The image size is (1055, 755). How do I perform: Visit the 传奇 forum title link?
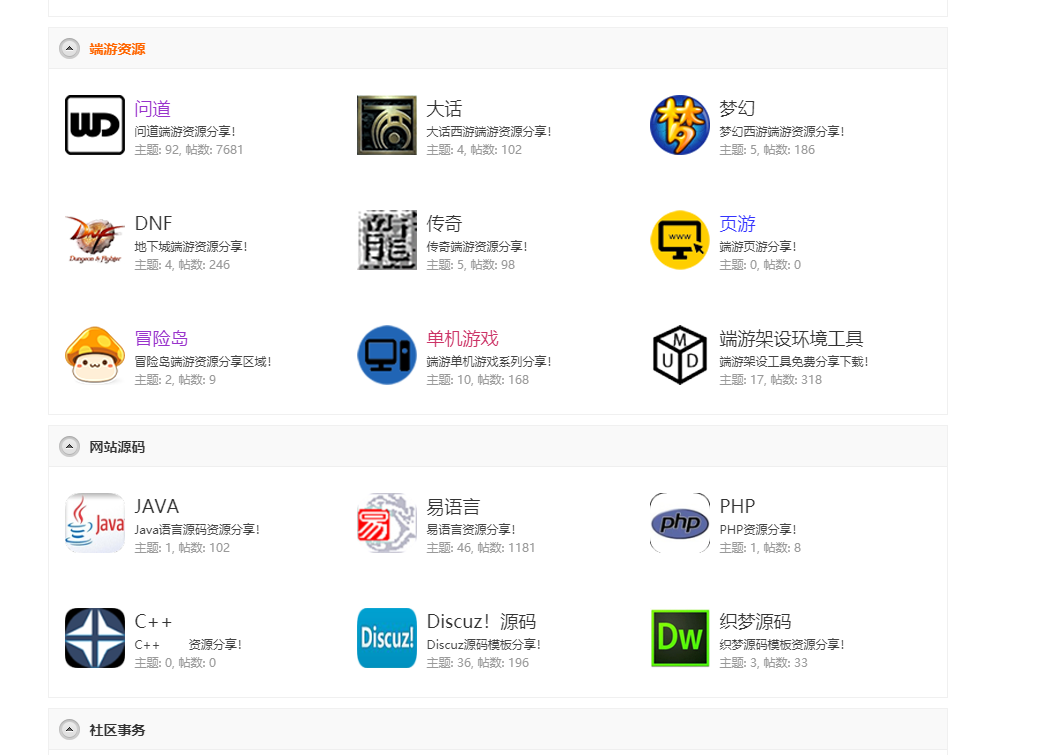coord(444,224)
